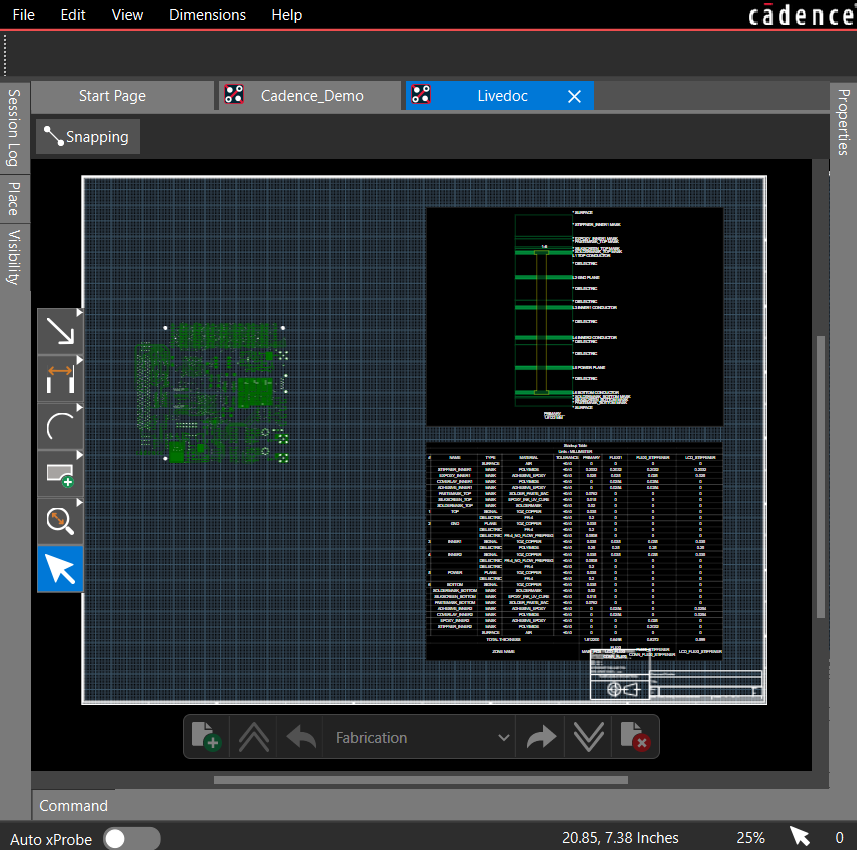The height and width of the screenshot is (850, 857).
Task: Click the vertical canvas scrollbar
Action: 820,477
